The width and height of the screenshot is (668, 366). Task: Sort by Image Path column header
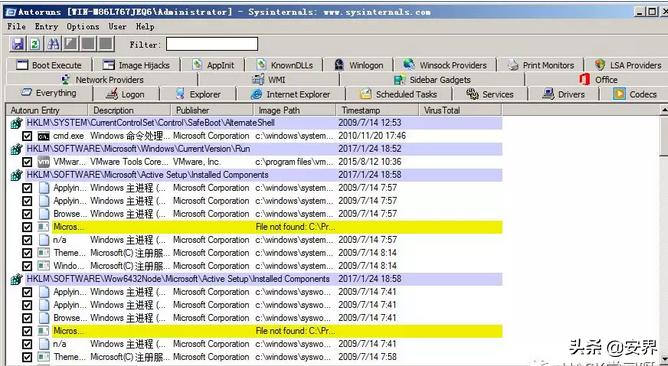point(294,110)
